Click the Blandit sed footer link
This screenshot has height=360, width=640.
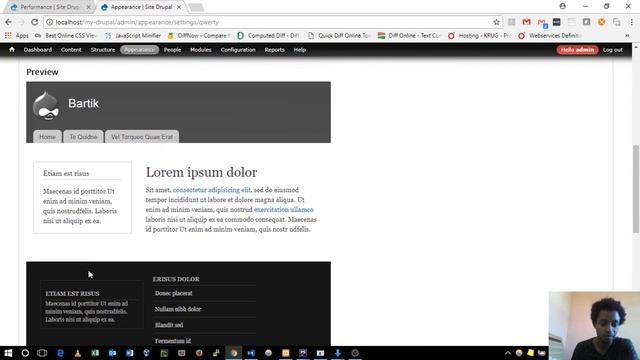pos(169,325)
